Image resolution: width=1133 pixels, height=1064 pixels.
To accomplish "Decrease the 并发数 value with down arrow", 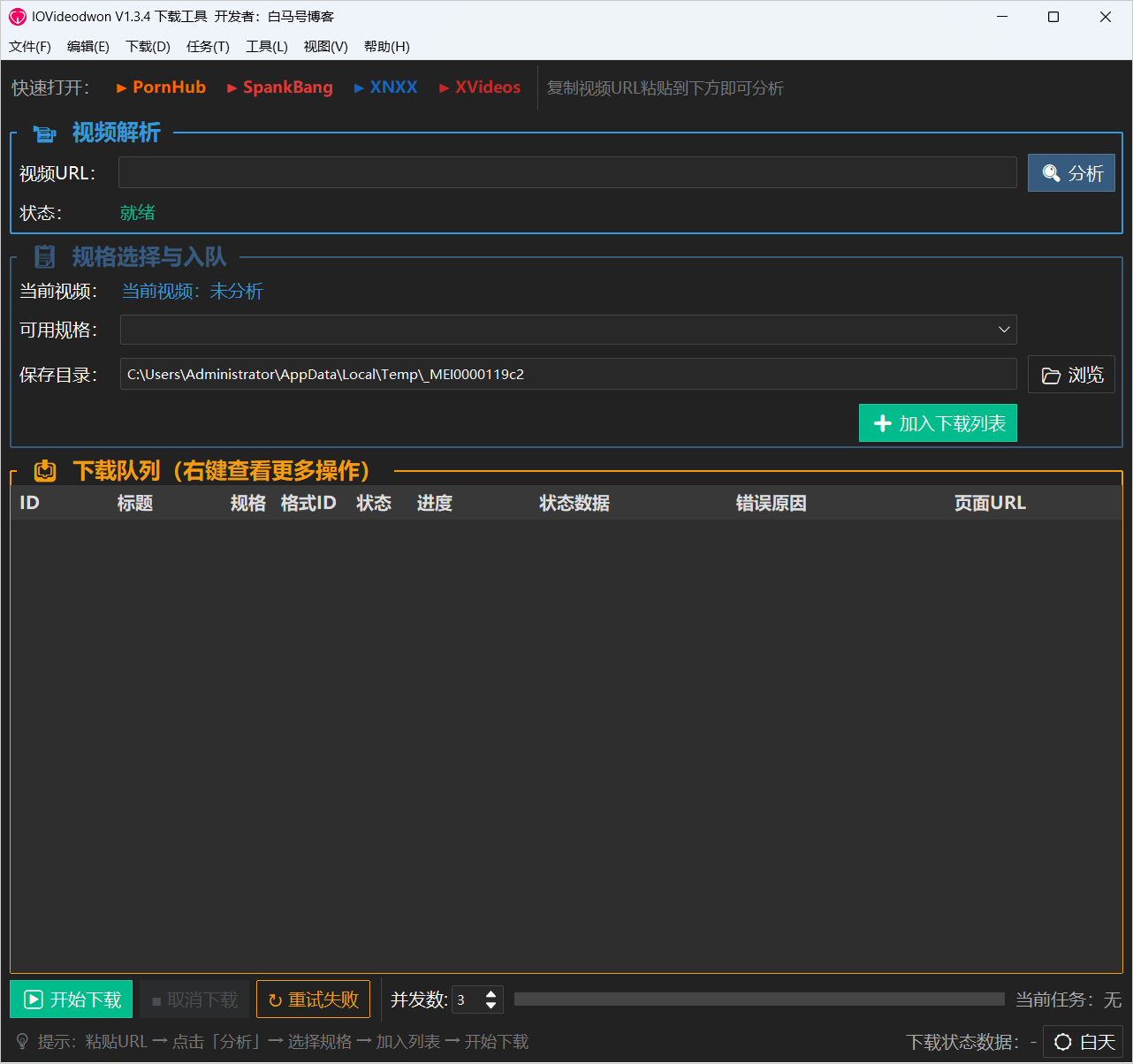I will pyautogui.click(x=491, y=1006).
